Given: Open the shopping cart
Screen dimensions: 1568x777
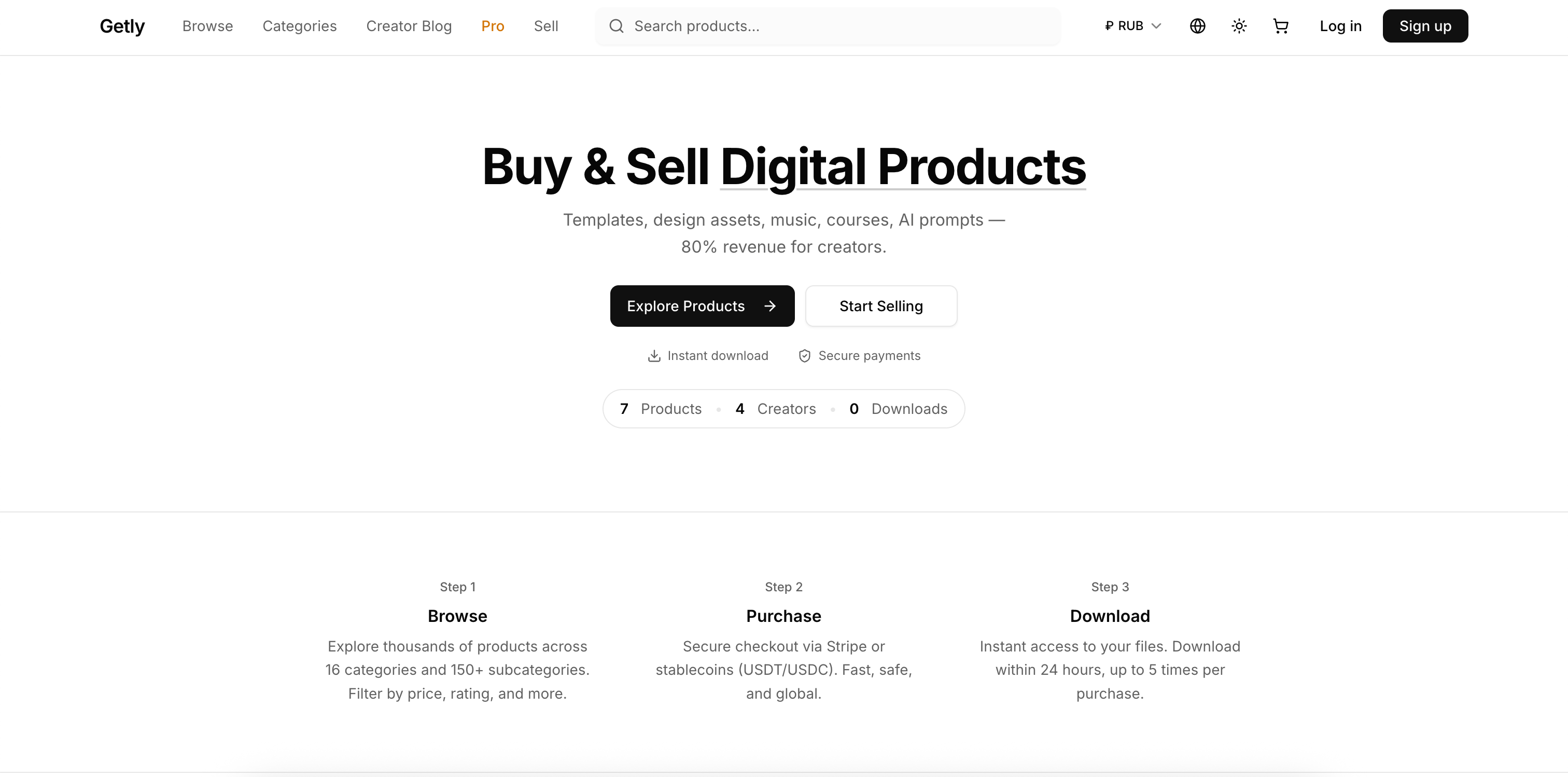Looking at the screenshot, I should coord(1281,26).
